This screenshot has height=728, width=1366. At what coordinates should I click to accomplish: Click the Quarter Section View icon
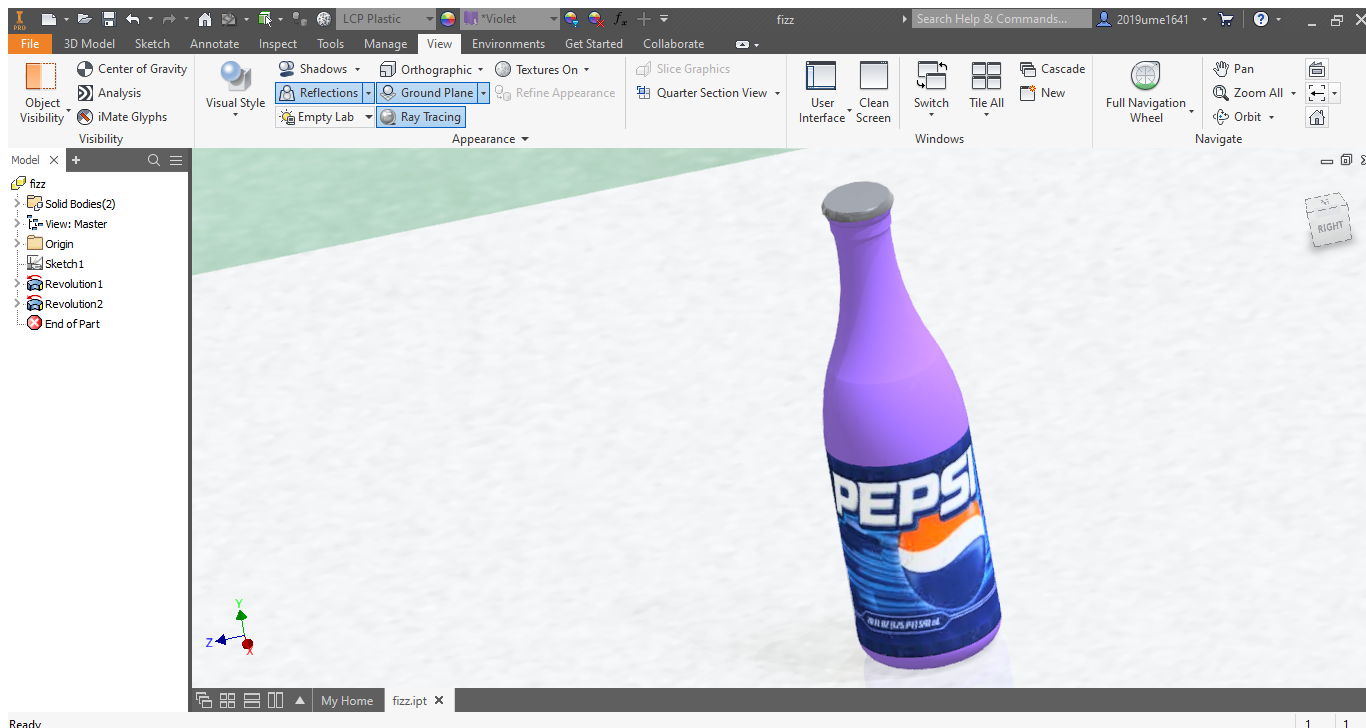click(644, 93)
